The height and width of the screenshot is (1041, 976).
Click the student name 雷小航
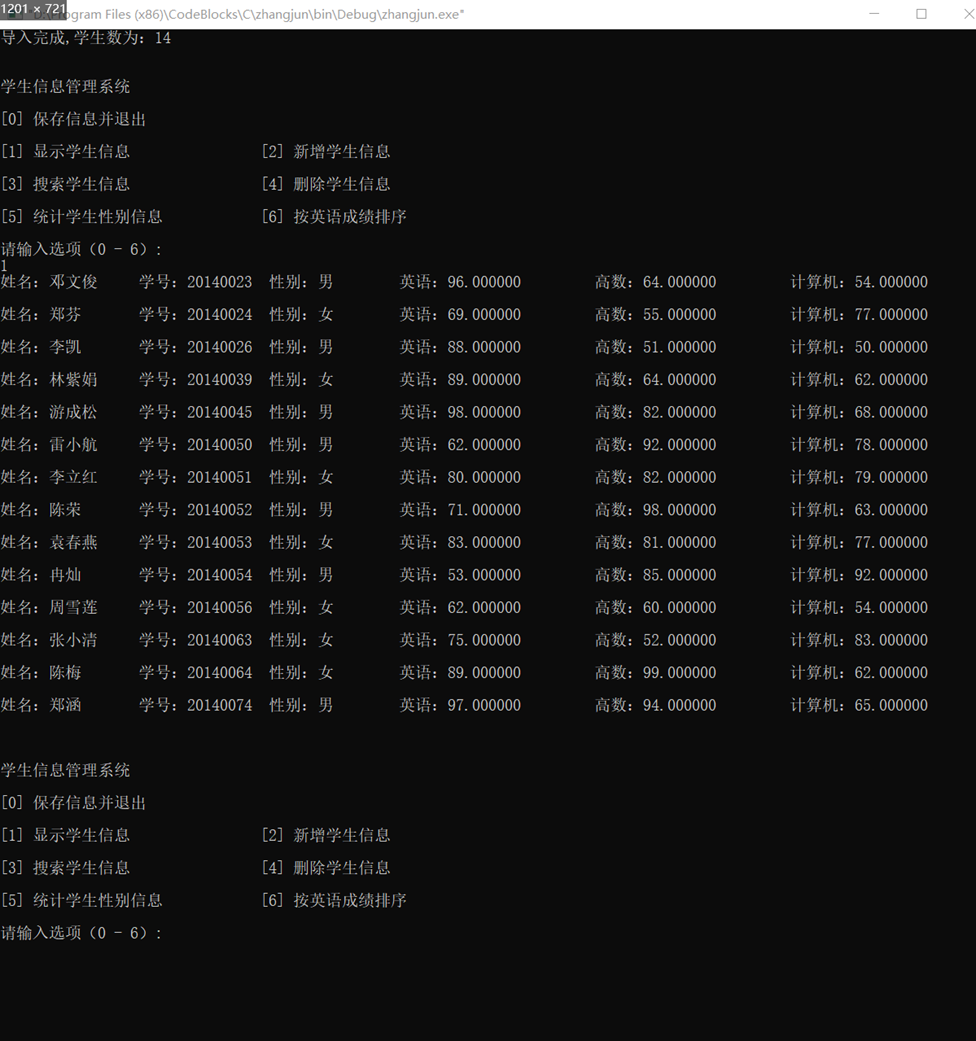coord(73,445)
